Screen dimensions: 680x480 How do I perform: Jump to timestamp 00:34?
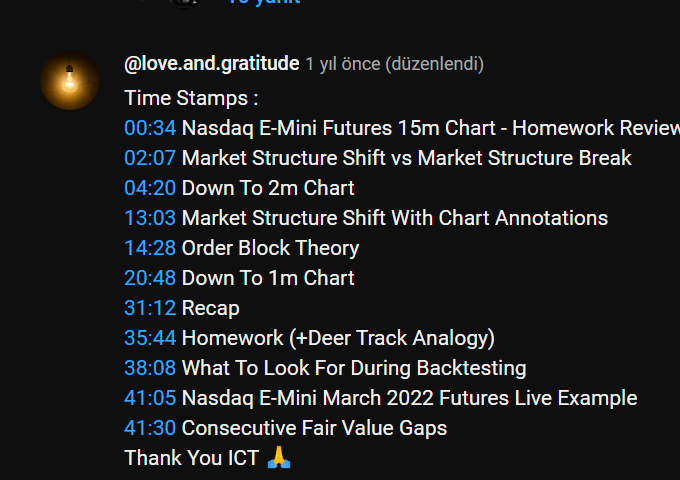pyautogui.click(x=150, y=128)
